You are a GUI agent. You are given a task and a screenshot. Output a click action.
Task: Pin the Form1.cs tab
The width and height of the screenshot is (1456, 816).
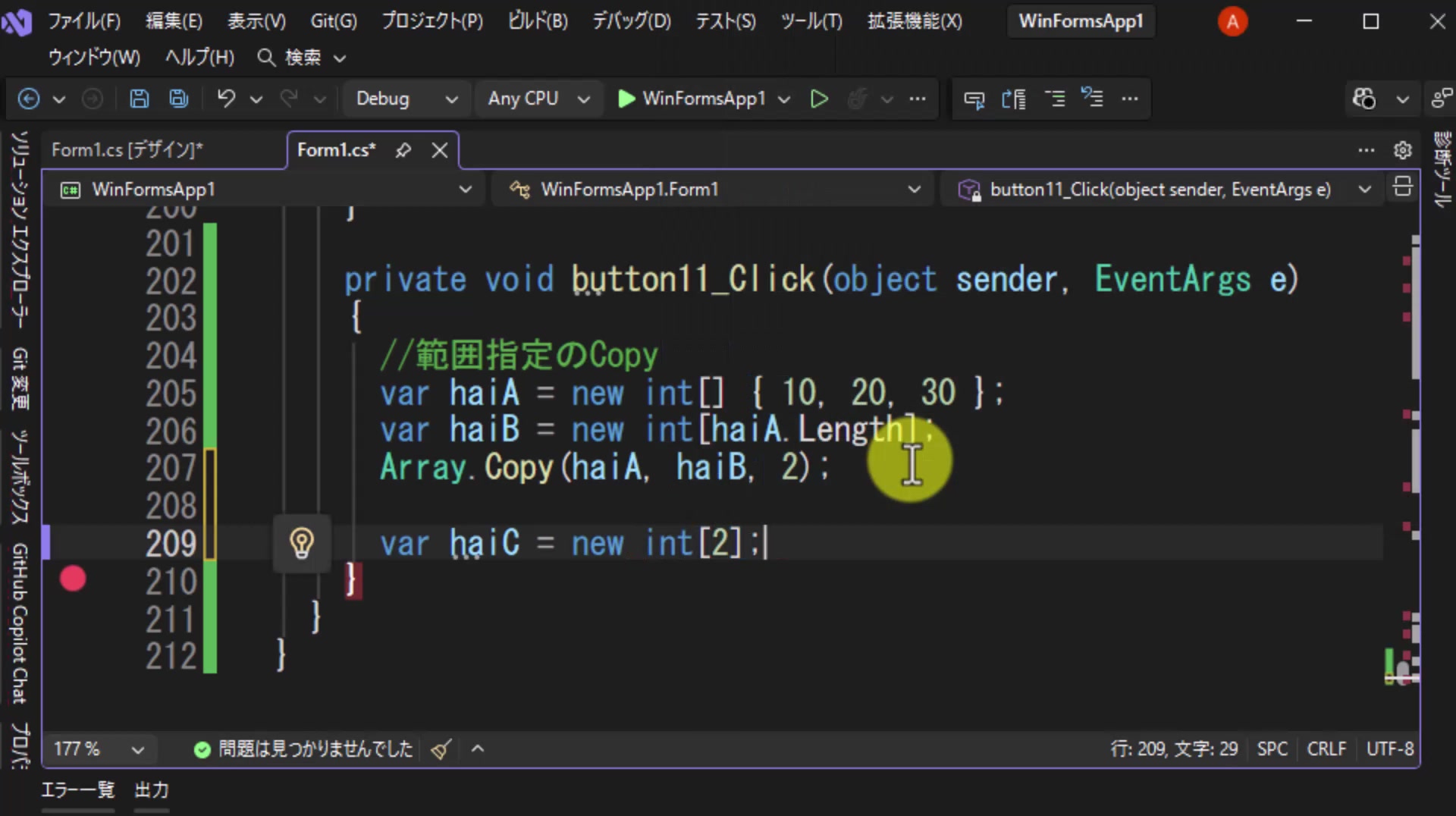point(403,150)
